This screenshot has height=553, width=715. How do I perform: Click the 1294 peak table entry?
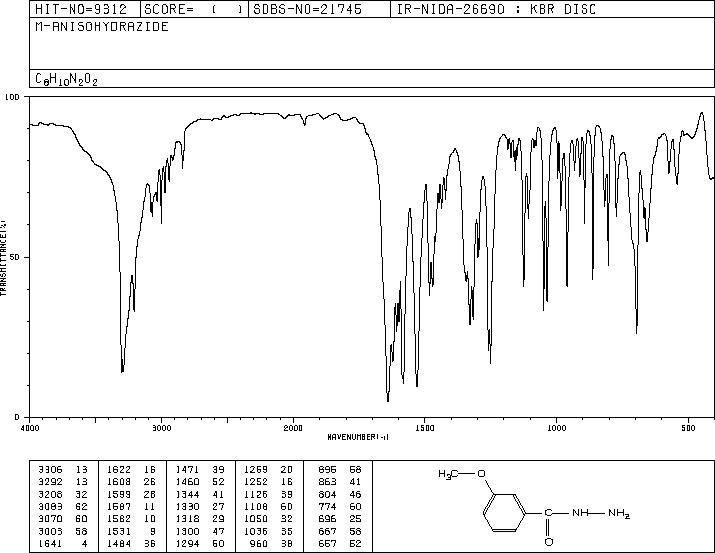pyautogui.click(x=200, y=543)
